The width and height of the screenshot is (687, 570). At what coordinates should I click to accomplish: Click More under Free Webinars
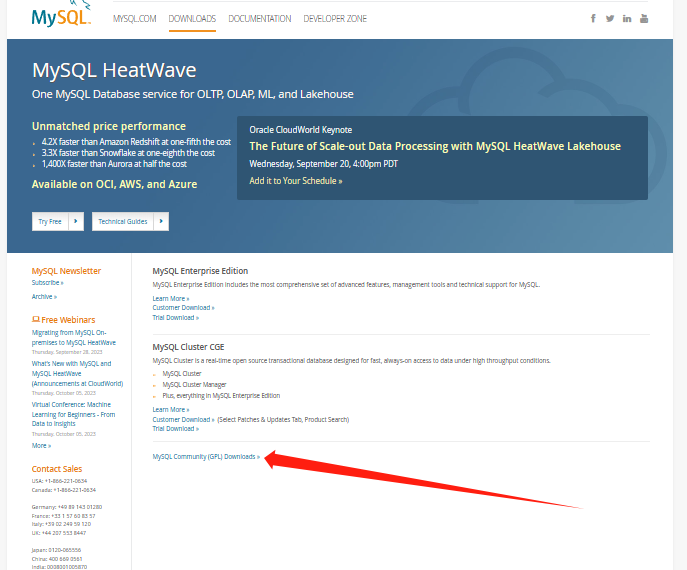41,446
